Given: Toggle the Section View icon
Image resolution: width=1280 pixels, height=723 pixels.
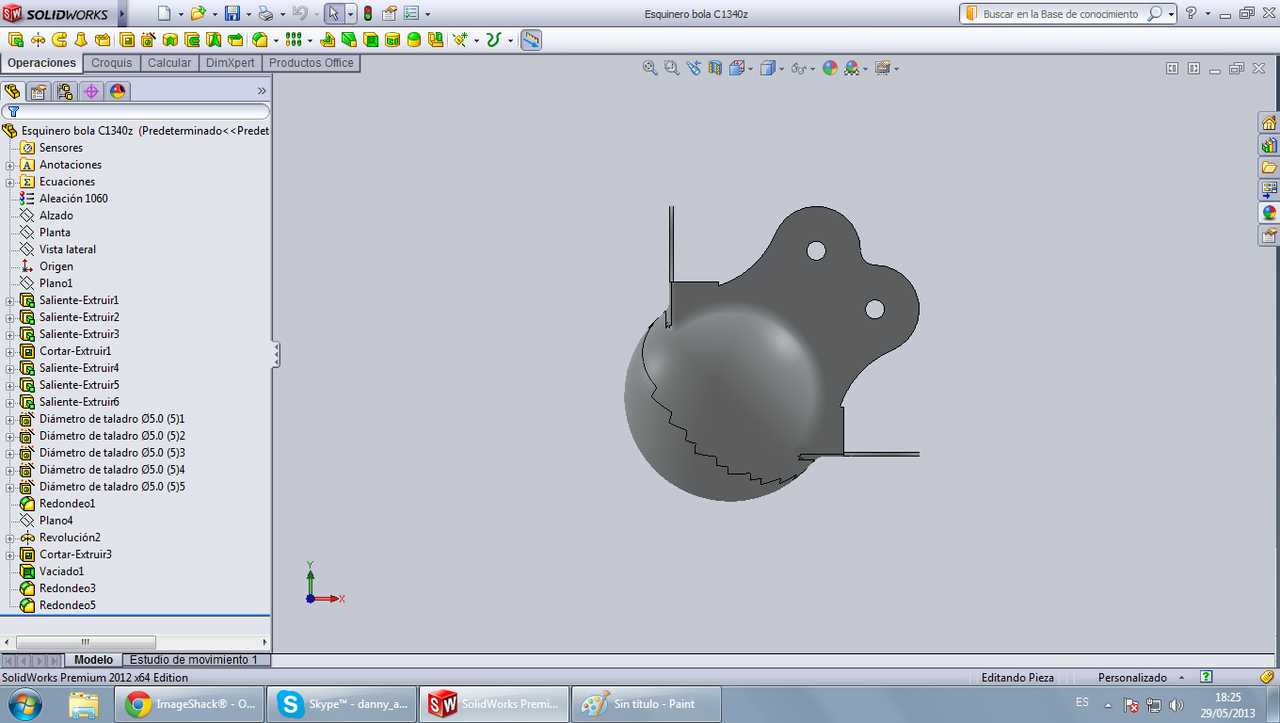Looking at the screenshot, I should (715, 68).
